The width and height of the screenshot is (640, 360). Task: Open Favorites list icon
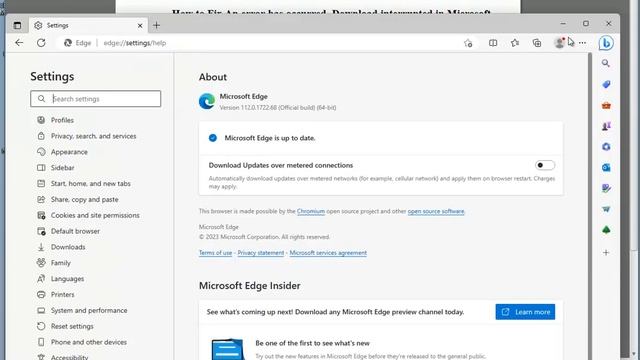tap(515, 43)
